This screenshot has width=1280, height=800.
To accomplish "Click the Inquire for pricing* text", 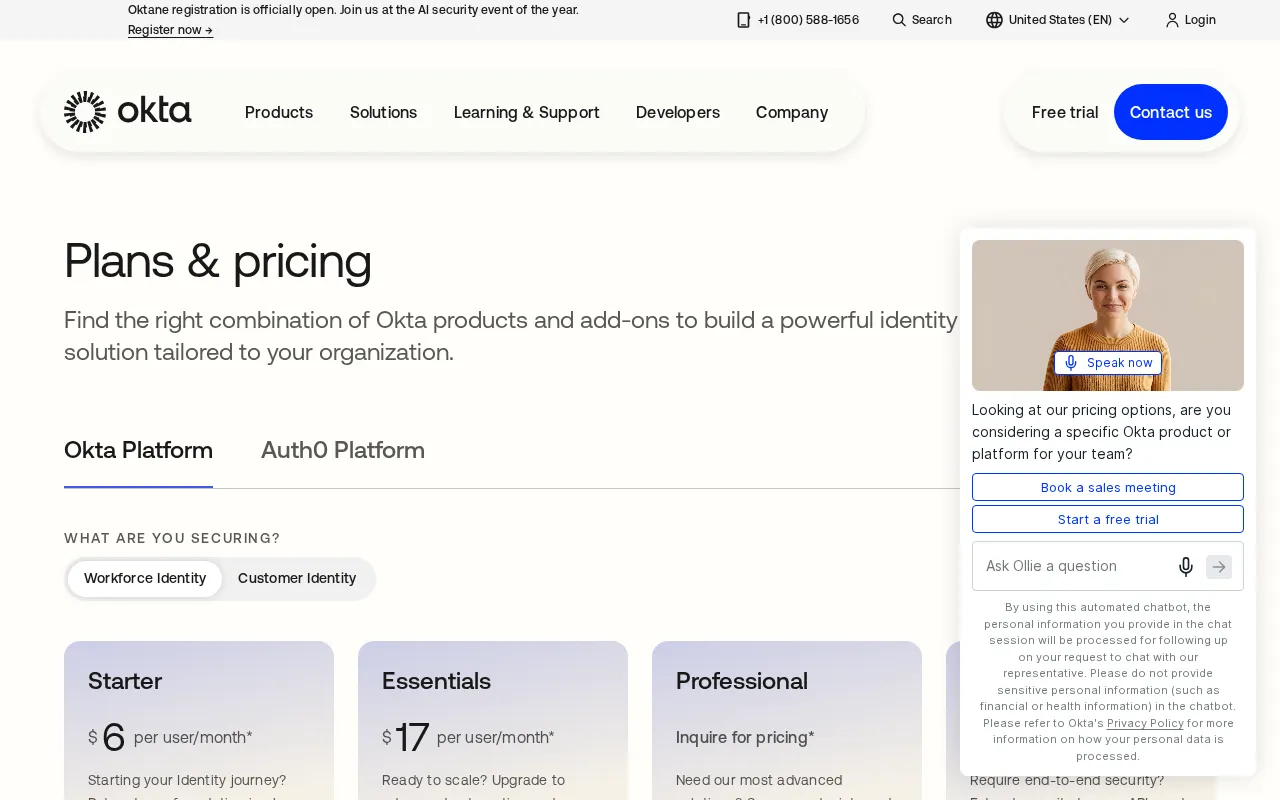I will pyautogui.click(x=745, y=737).
